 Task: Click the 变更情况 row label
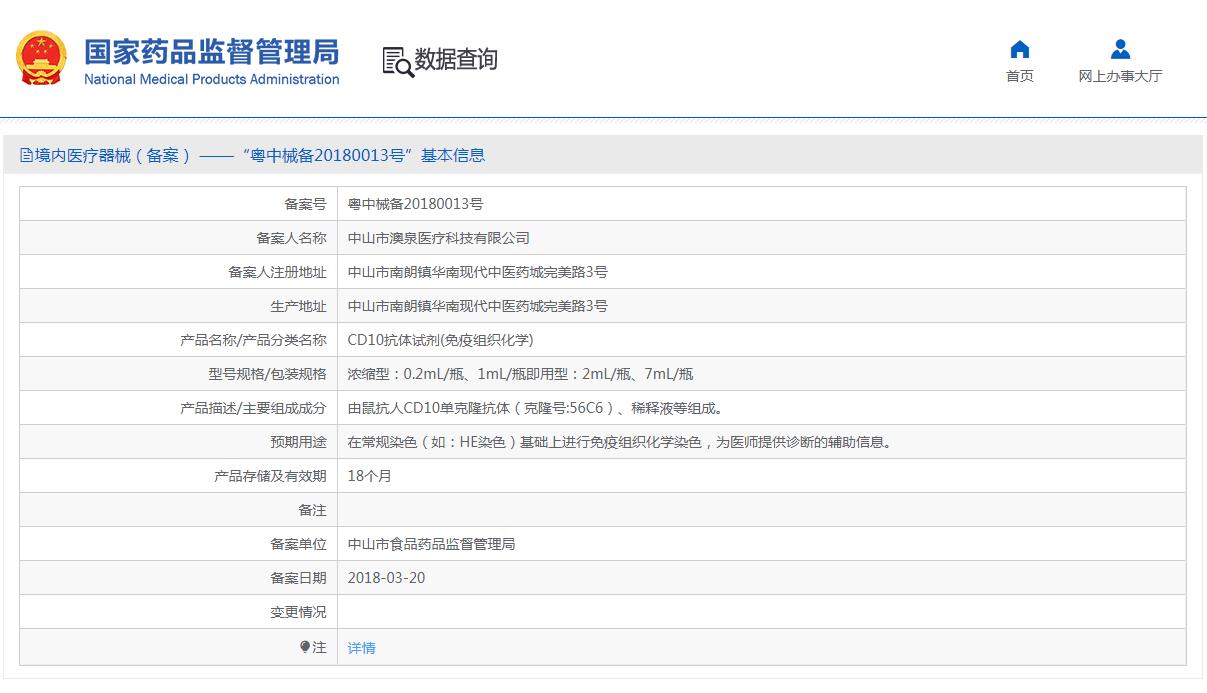point(298,612)
